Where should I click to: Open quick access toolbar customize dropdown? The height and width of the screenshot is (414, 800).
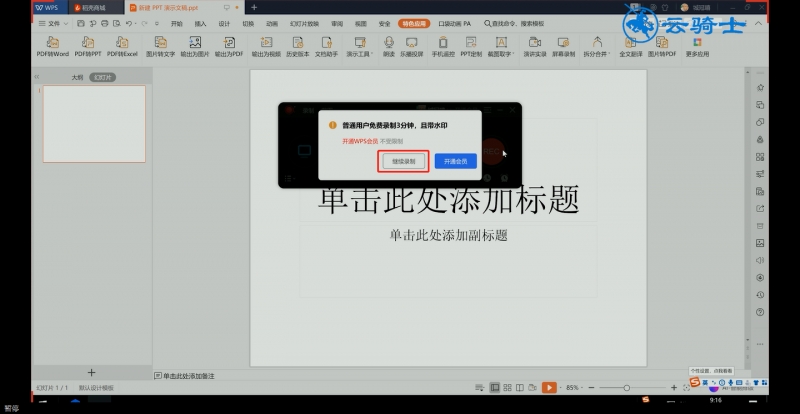pyautogui.click(x=157, y=24)
